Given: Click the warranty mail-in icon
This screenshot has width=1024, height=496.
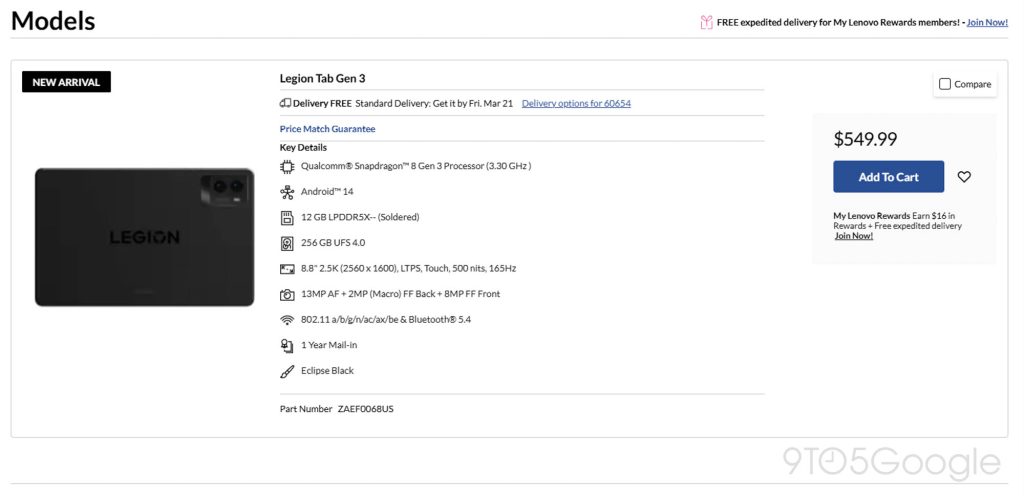Looking at the screenshot, I should (x=287, y=345).
